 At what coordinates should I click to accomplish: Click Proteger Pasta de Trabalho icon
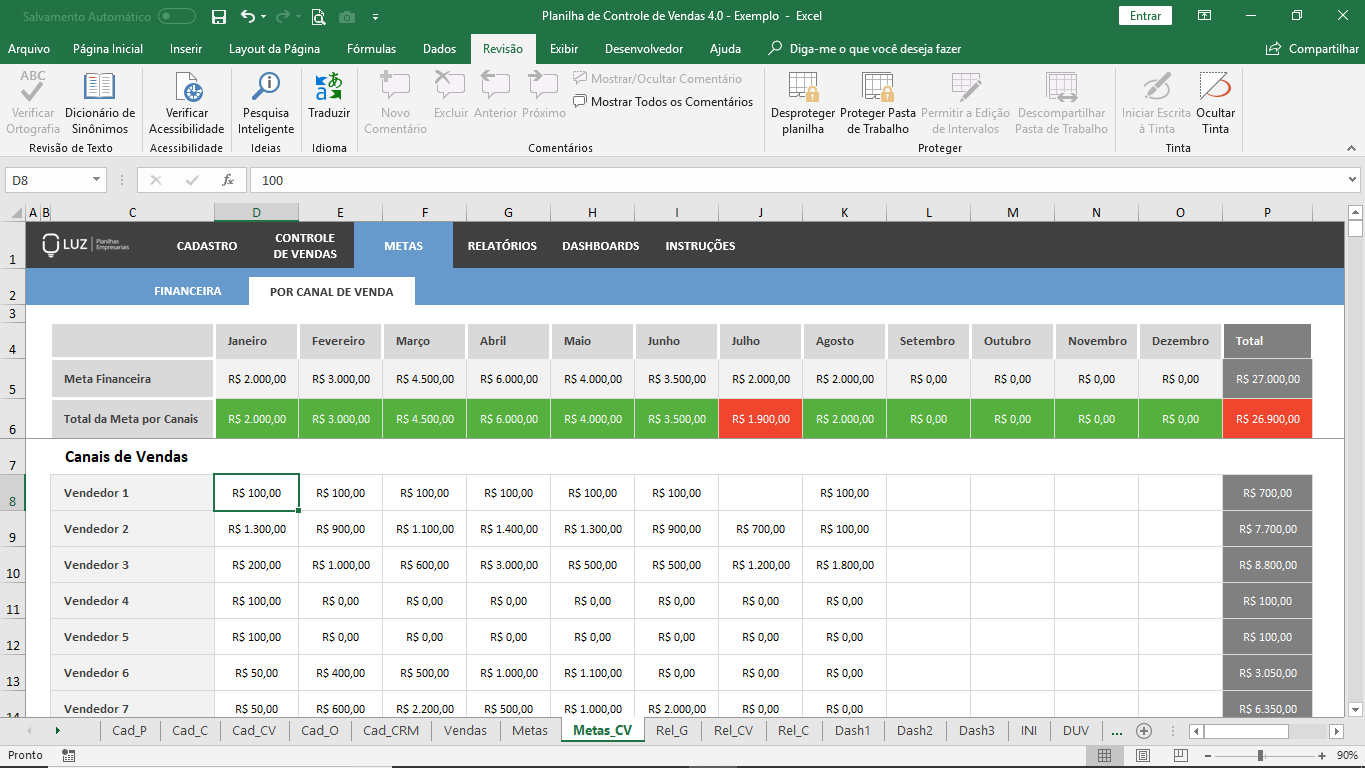point(877,88)
